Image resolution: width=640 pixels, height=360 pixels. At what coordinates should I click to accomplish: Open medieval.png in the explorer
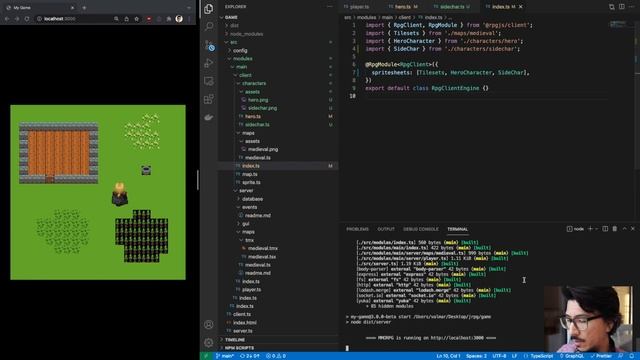point(263,149)
